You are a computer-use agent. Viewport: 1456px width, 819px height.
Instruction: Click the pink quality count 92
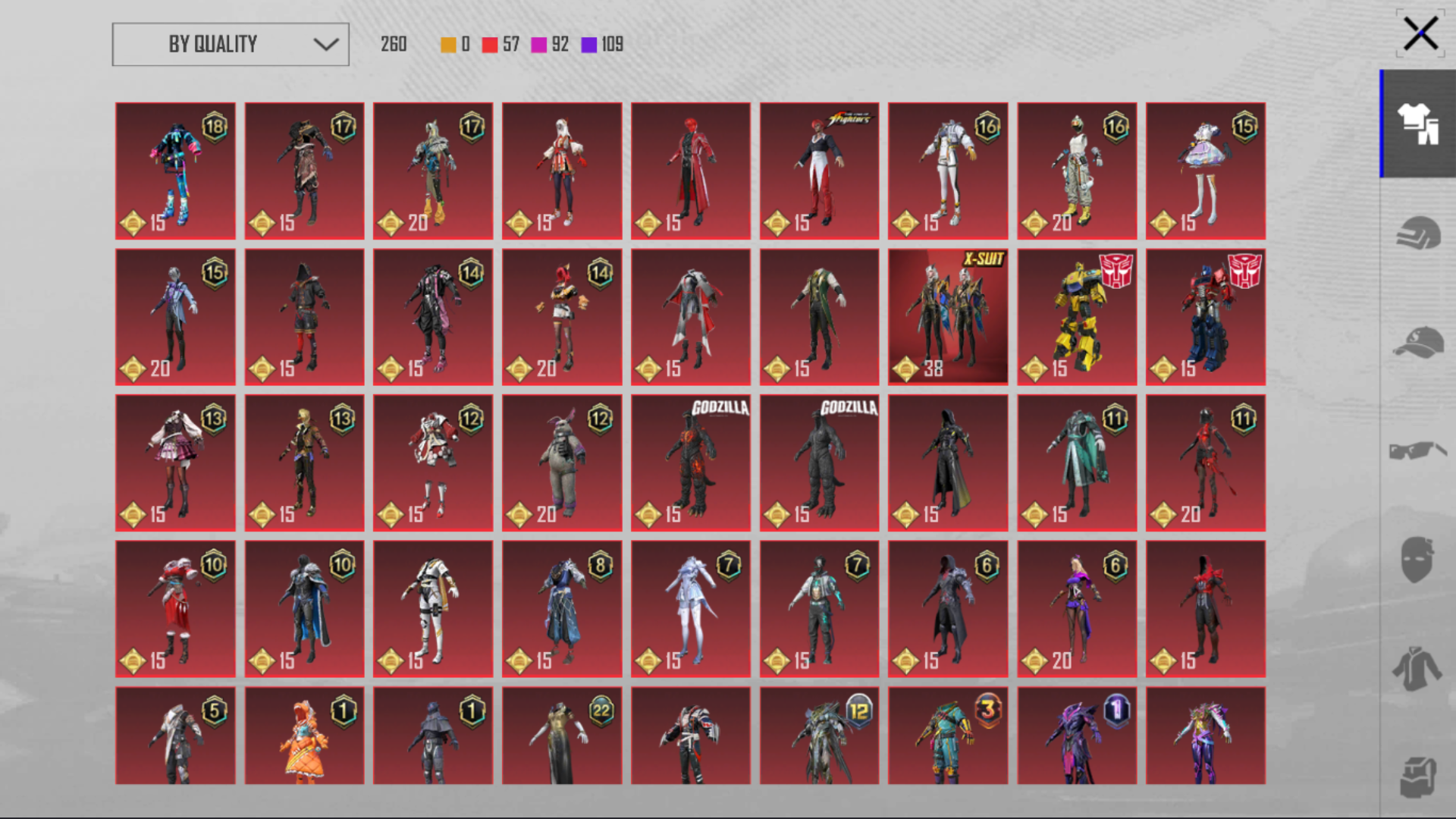[x=560, y=44]
